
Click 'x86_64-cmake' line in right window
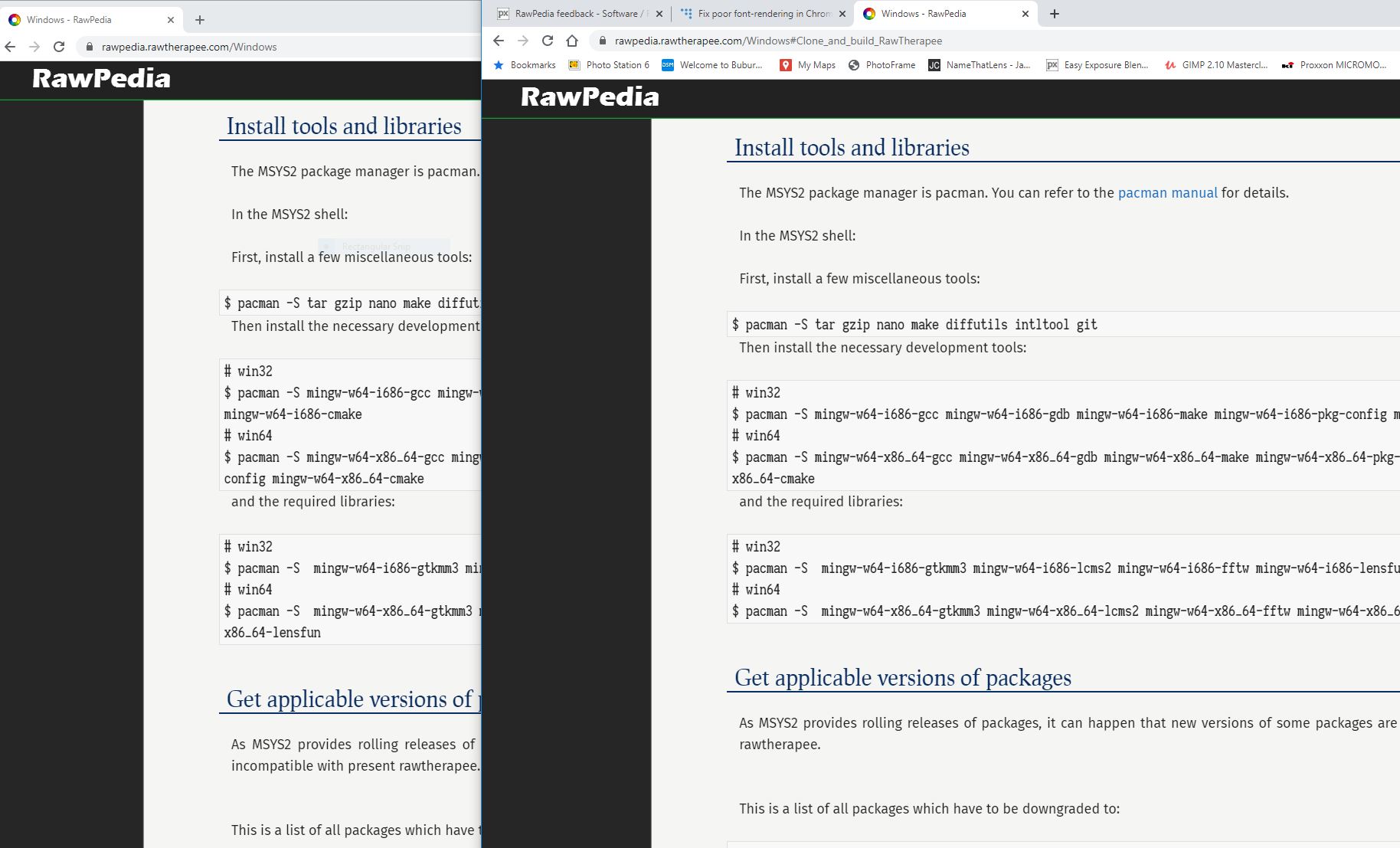773,479
